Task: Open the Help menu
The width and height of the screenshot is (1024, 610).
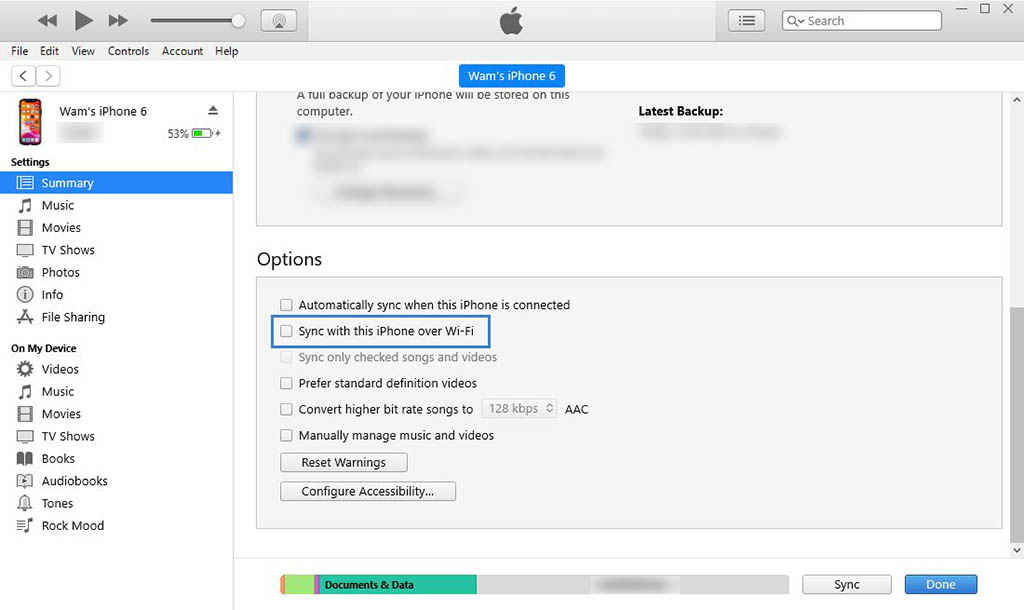Action: (227, 51)
